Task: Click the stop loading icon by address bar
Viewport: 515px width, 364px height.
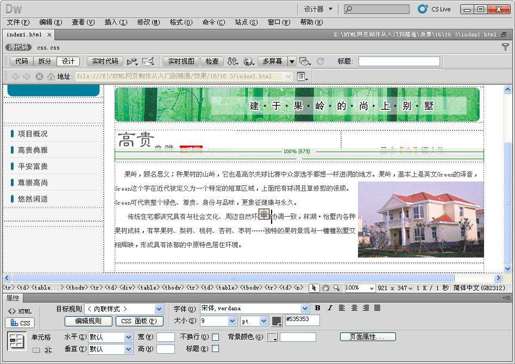Action: [39, 76]
